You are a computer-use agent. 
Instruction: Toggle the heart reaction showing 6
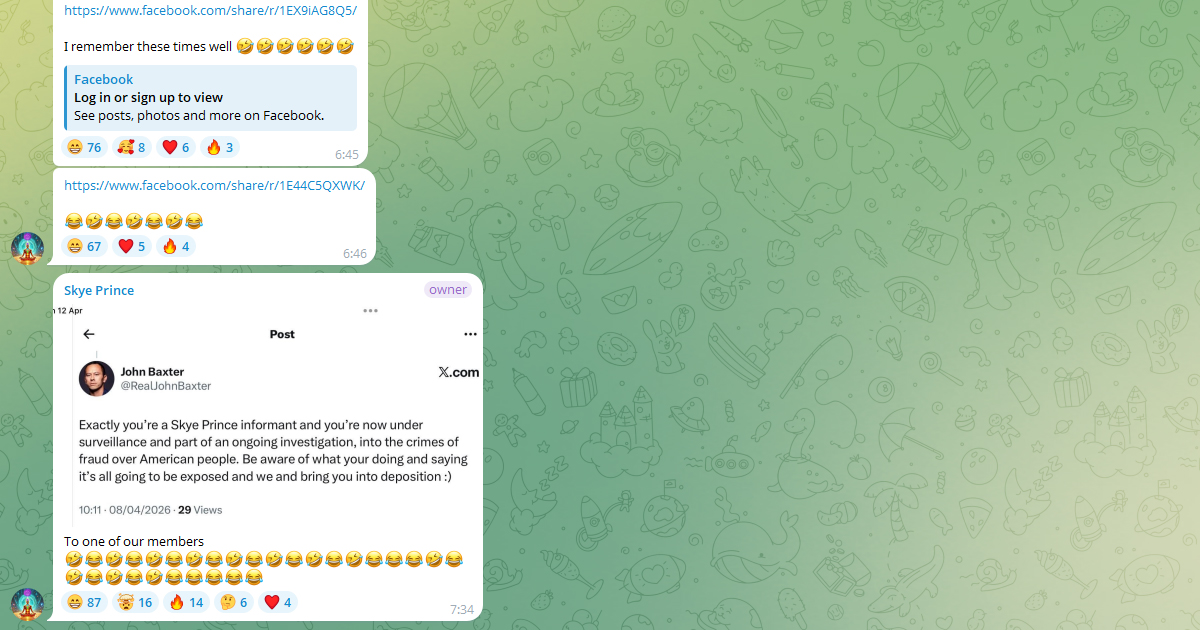click(175, 148)
